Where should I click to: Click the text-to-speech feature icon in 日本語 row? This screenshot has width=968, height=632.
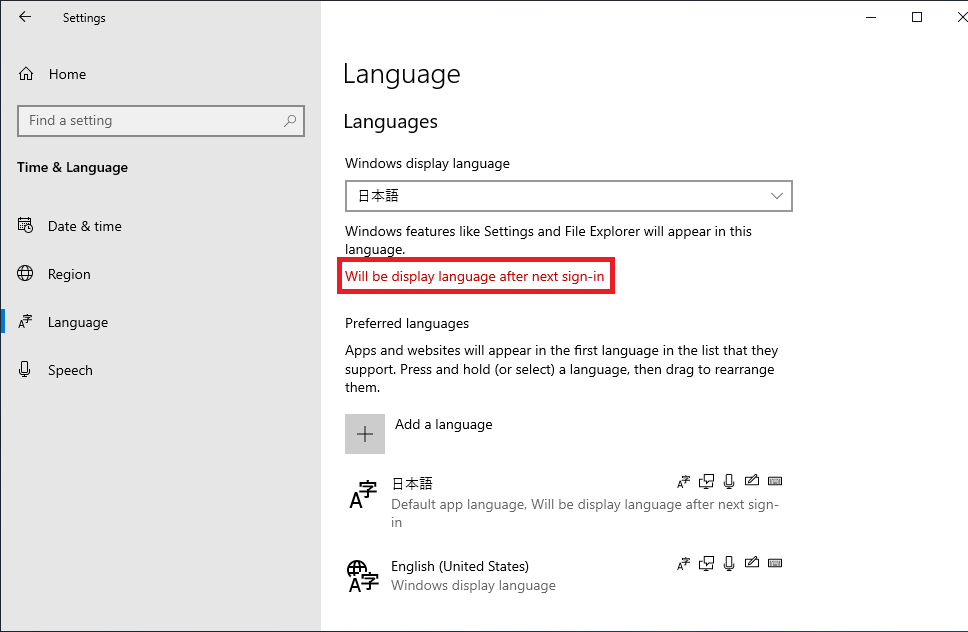[x=706, y=481]
